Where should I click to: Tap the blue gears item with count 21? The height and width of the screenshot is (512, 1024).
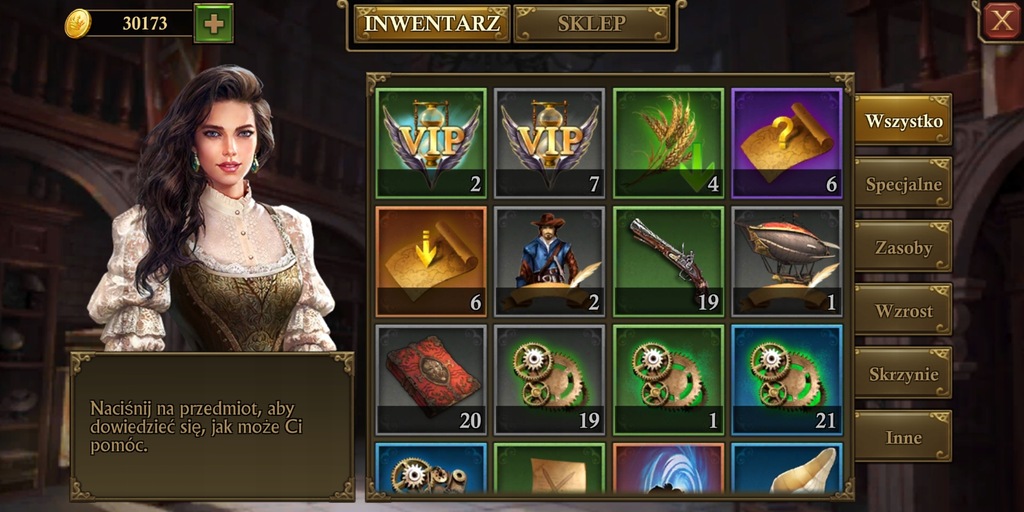787,380
